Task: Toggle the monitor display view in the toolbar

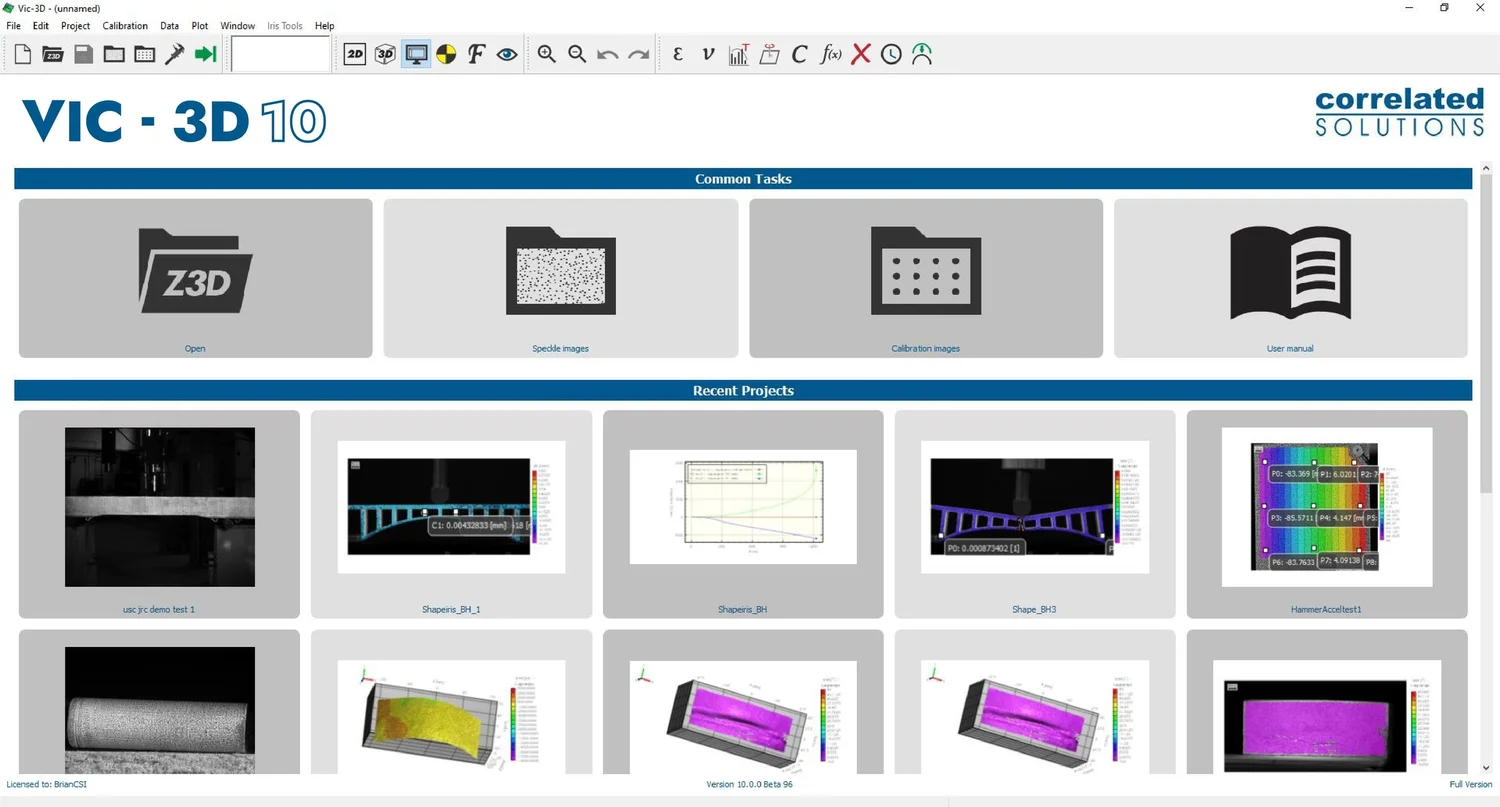Action: (x=415, y=54)
